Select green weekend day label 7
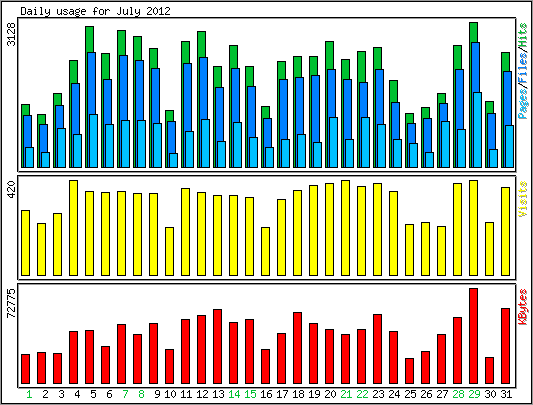 point(125,394)
